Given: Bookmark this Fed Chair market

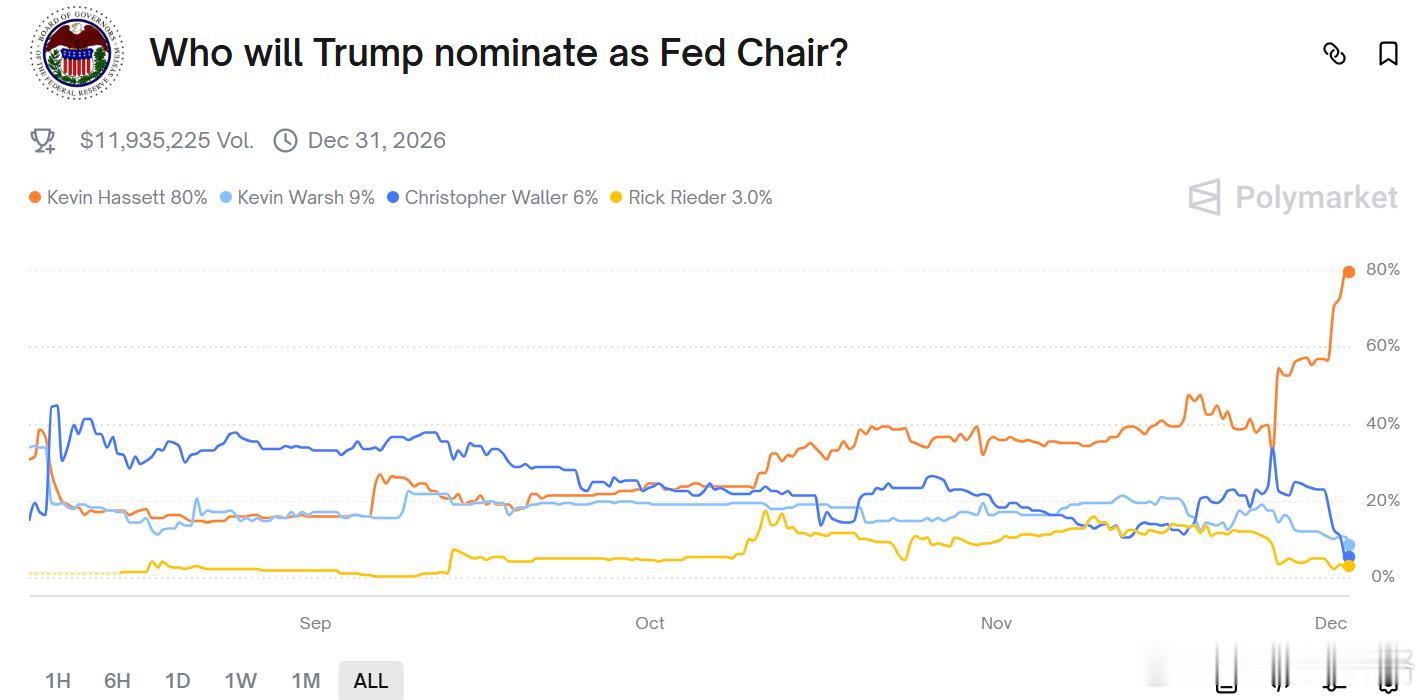Looking at the screenshot, I should 1388,54.
